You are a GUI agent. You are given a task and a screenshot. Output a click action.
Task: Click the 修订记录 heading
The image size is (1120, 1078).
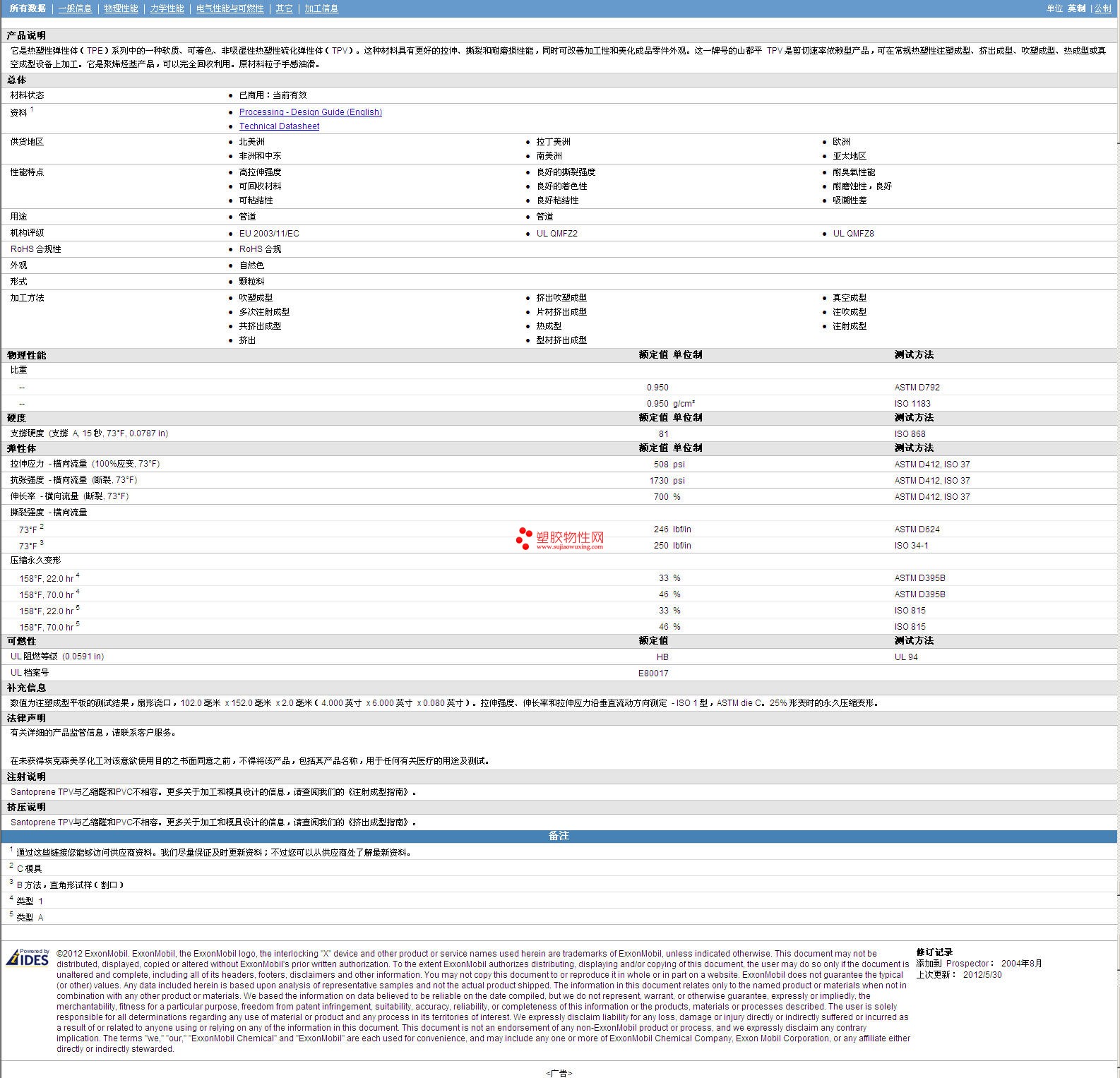tap(934, 952)
